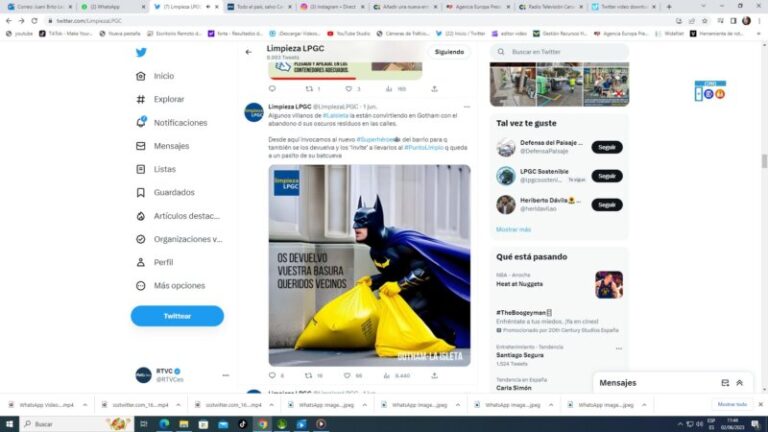Expand the Mensajes drawer

(x=740, y=383)
